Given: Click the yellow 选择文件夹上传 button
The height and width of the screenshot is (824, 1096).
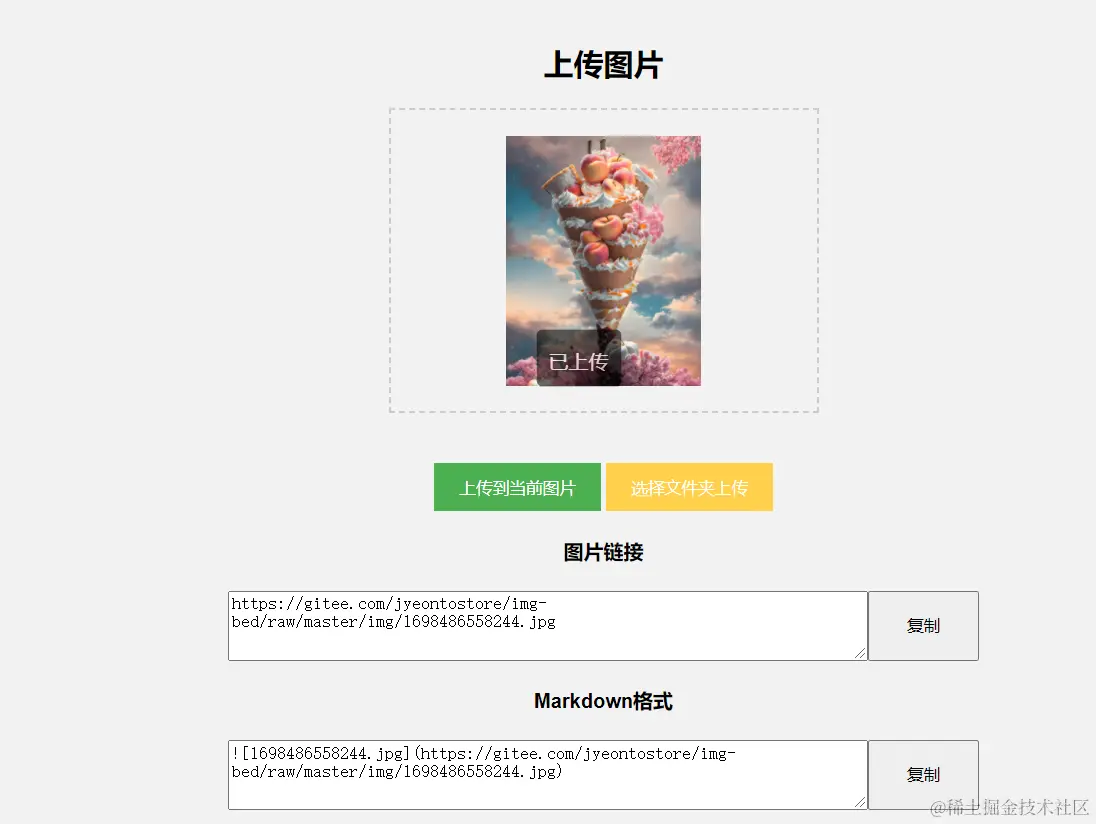Looking at the screenshot, I should click(x=689, y=487).
